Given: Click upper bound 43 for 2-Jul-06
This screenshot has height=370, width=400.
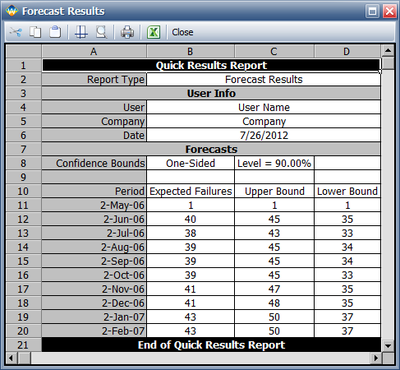Looking at the screenshot, I should pyautogui.click(x=274, y=233).
